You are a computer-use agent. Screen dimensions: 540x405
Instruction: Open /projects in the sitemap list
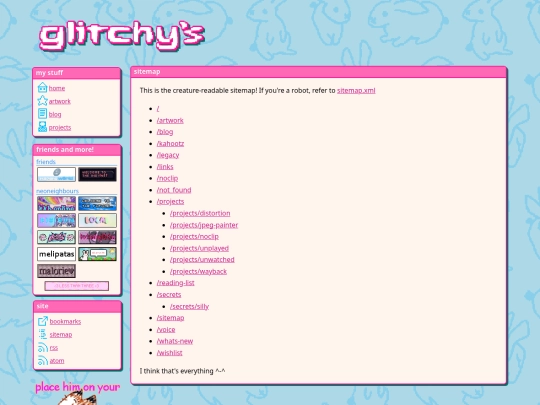(x=170, y=201)
